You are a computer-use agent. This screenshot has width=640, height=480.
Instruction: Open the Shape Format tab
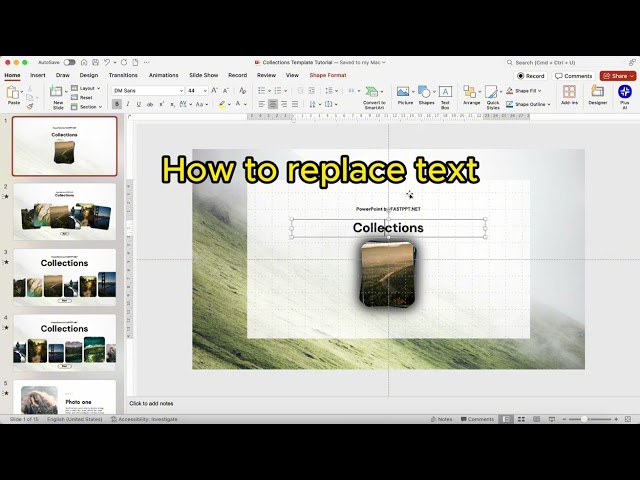point(328,75)
